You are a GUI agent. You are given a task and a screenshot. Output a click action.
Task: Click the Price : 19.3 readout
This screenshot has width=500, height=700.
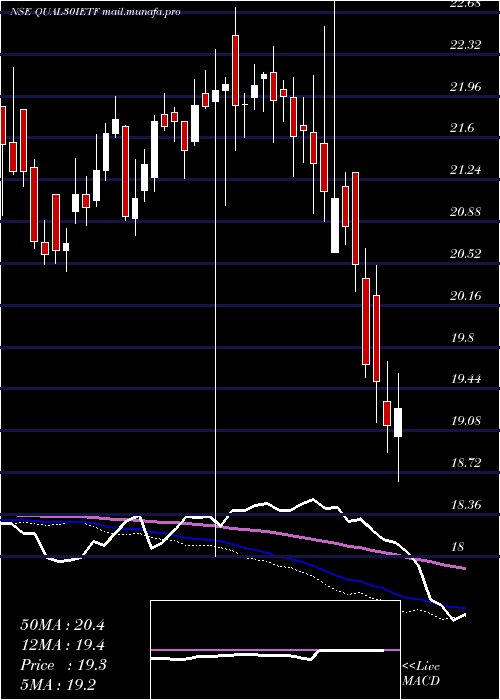click(63, 665)
